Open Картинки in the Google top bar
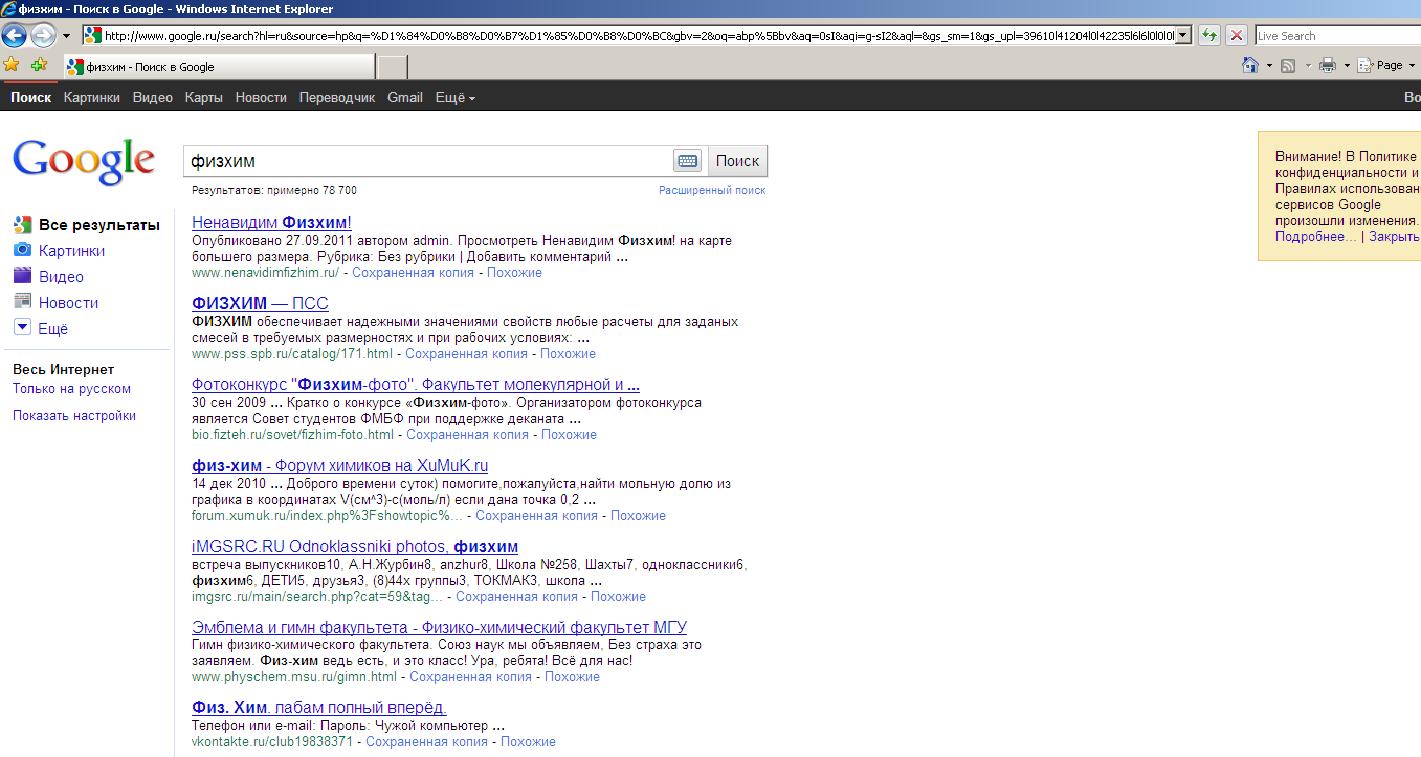This screenshot has height=757, width=1421. 91,97
